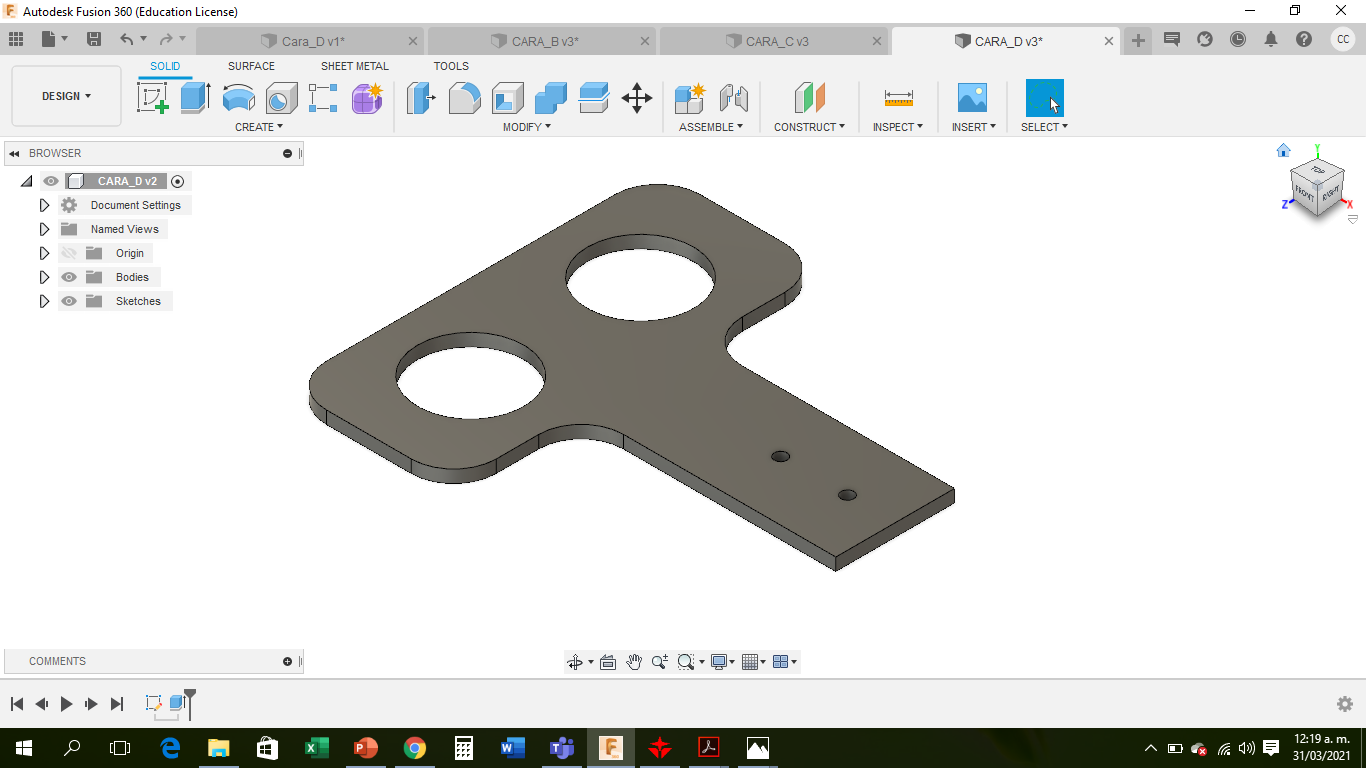1366x768 pixels.
Task: Switch to the Cara_D v1* document tab
Action: pyautogui.click(x=311, y=41)
